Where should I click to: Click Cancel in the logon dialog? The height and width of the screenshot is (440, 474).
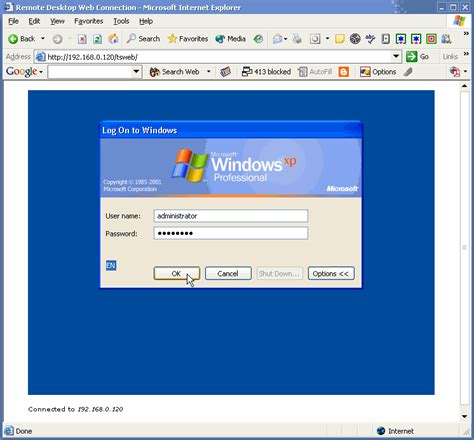(228, 273)
